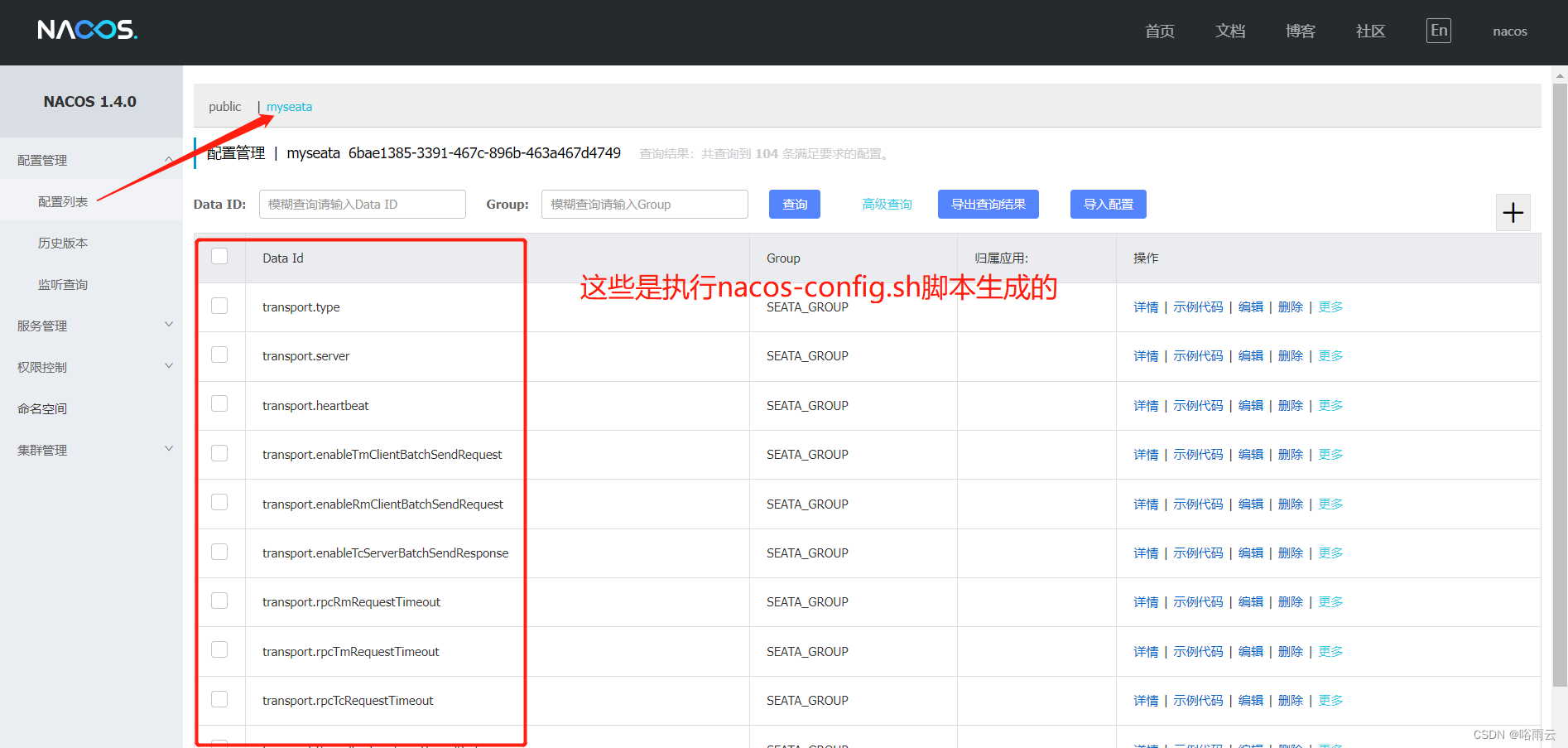Expand the 权限控制 sidebar section
Viewport: 1568px width, 748px height.
click(x=91, y=367)
